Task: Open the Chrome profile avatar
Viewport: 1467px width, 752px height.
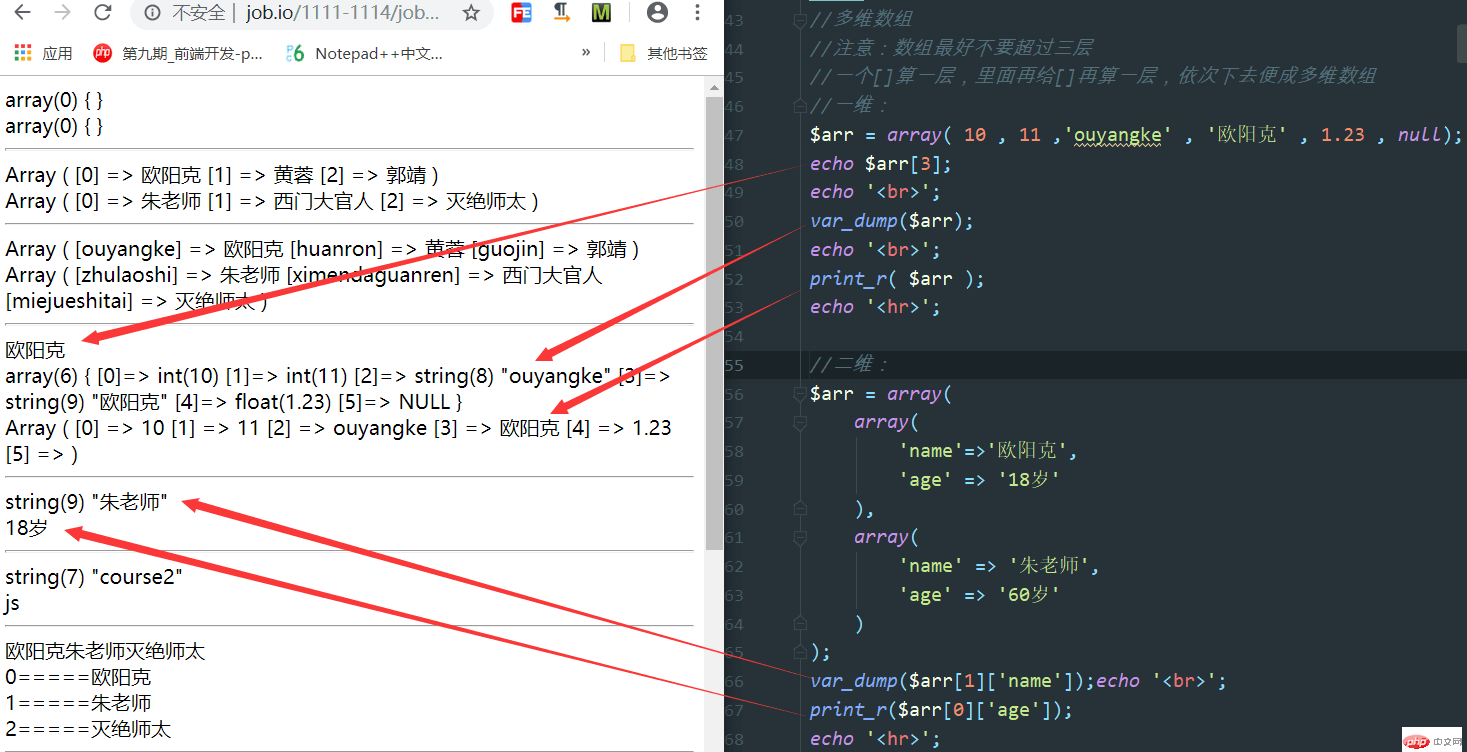Action: [x=657, y=13]
